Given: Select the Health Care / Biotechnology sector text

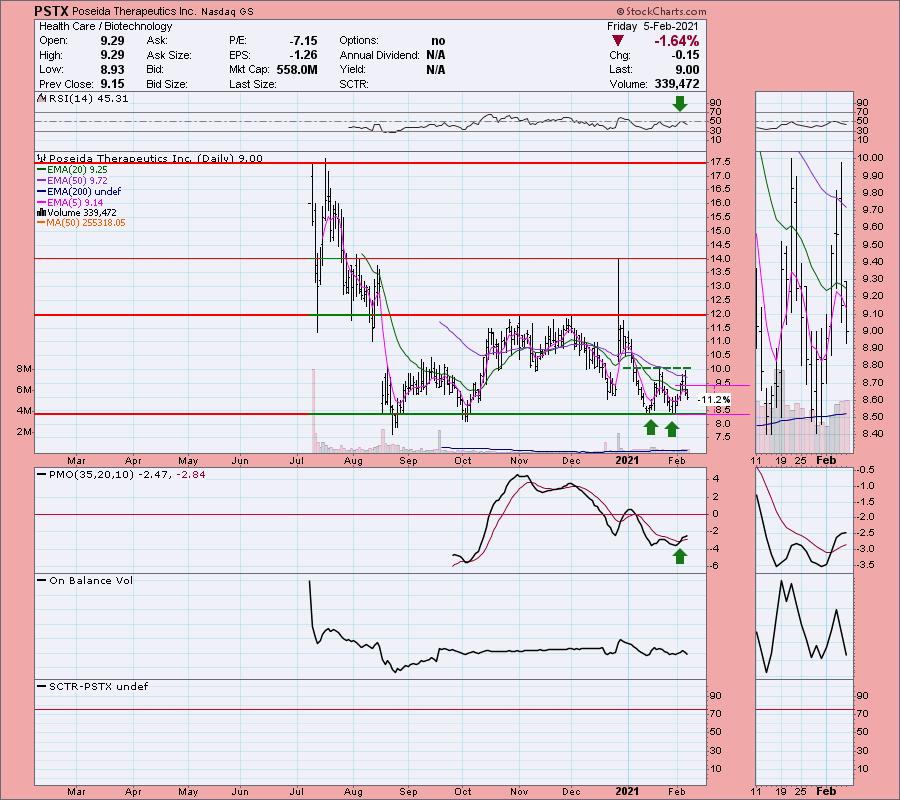Looking at the screenshot, I should pyautogui.click(x=106, y=26).
